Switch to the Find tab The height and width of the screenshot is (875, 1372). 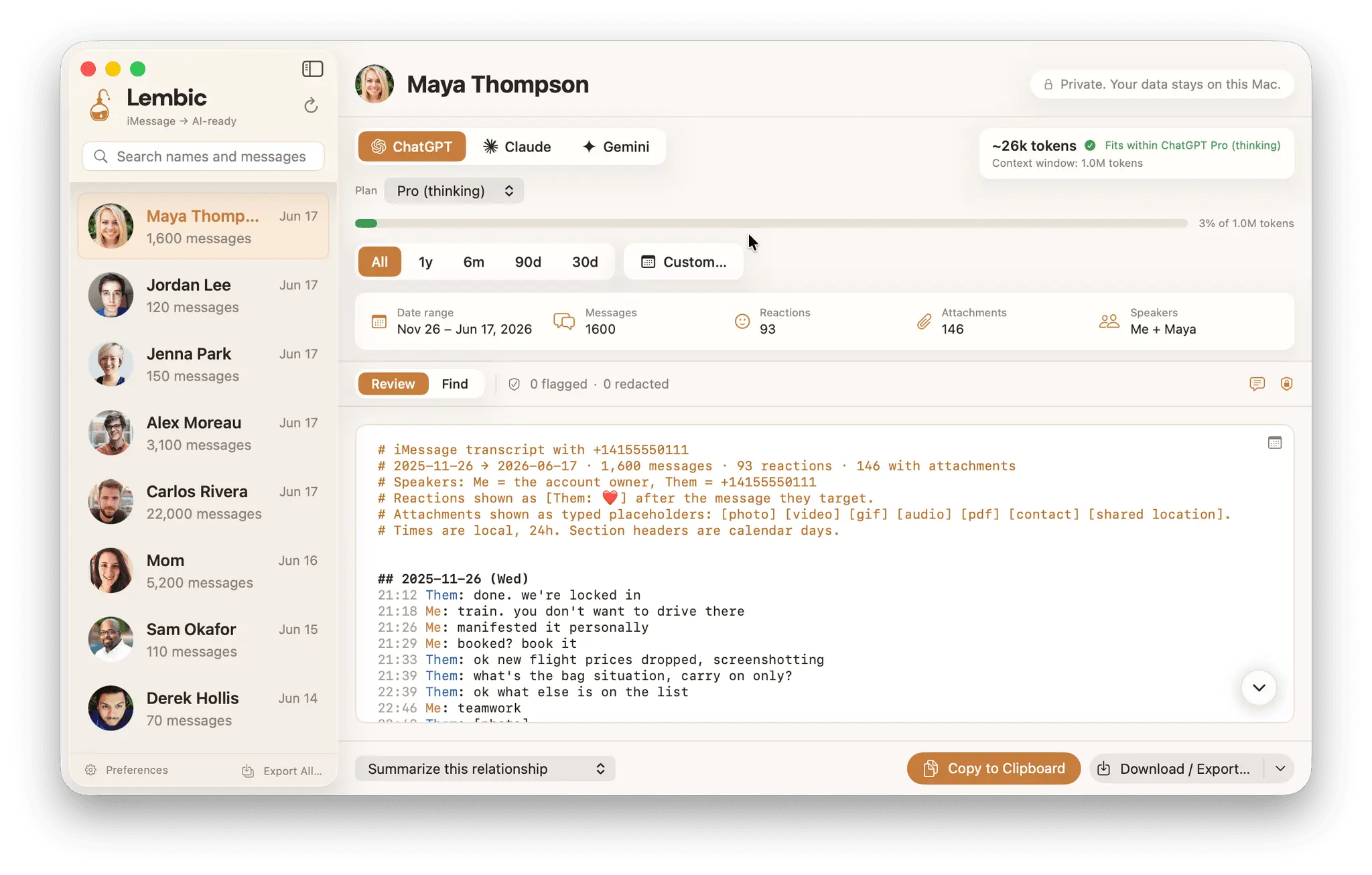tap(455, 384)
